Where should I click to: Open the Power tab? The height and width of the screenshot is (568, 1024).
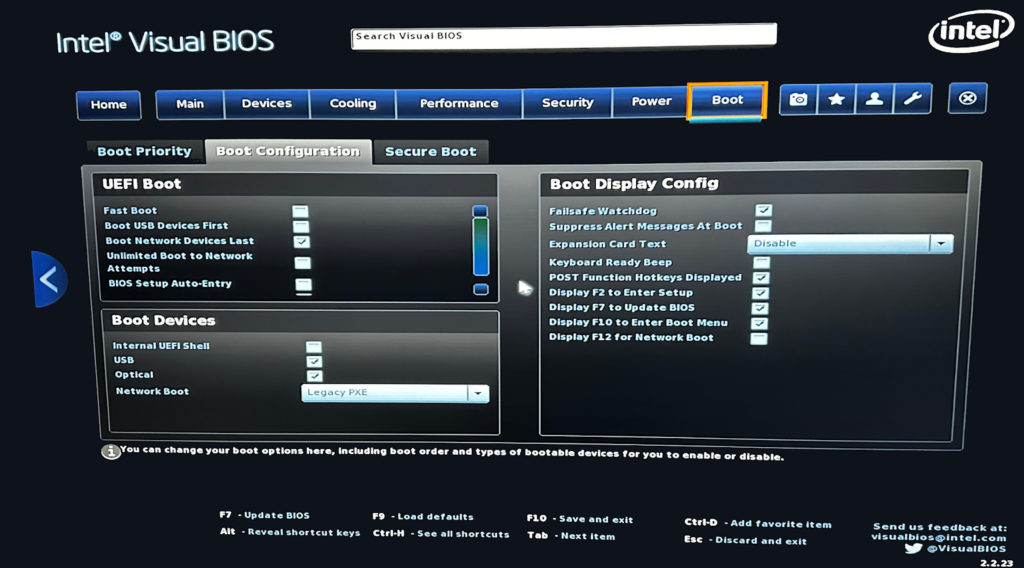click(651, 102)
